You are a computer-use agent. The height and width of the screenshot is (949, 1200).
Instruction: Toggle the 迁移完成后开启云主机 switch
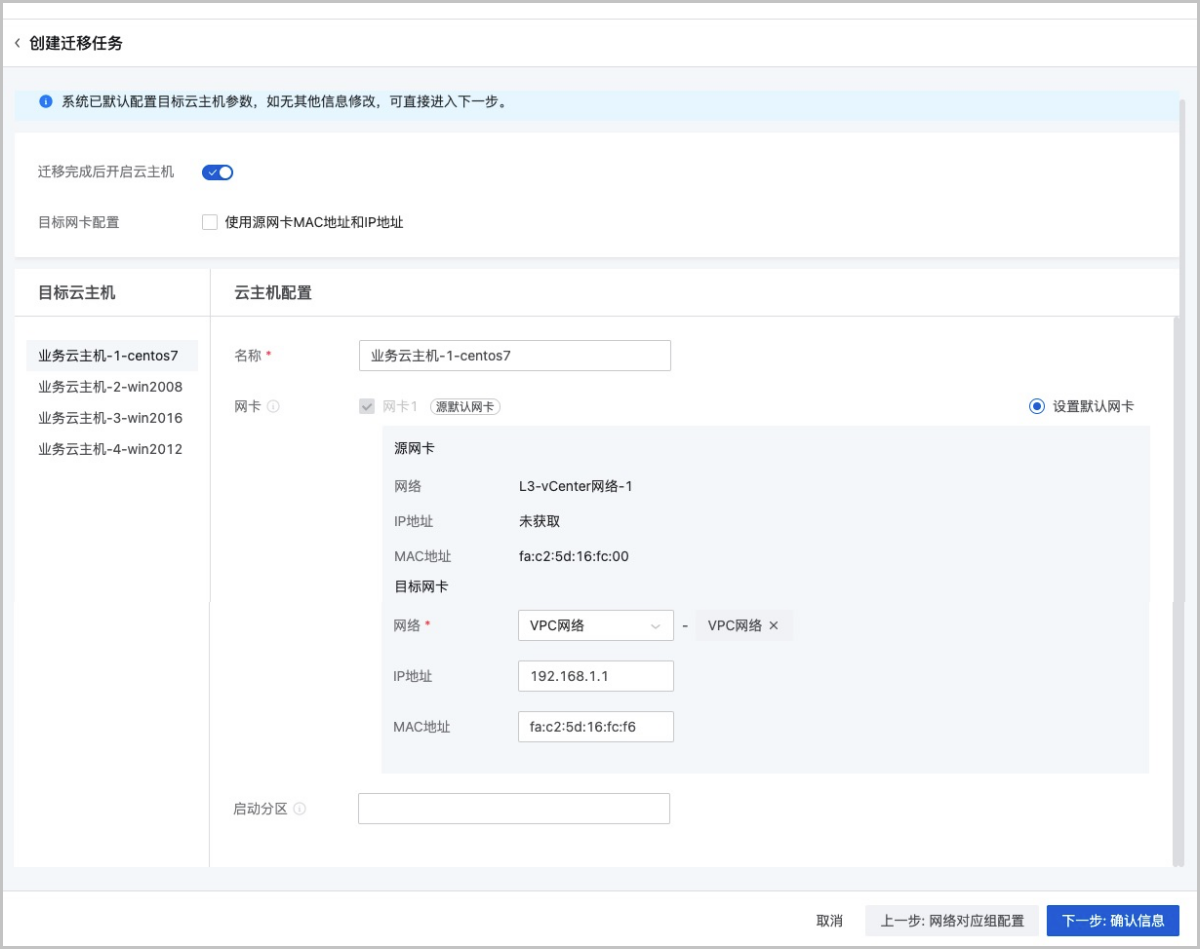pos(217,172)
